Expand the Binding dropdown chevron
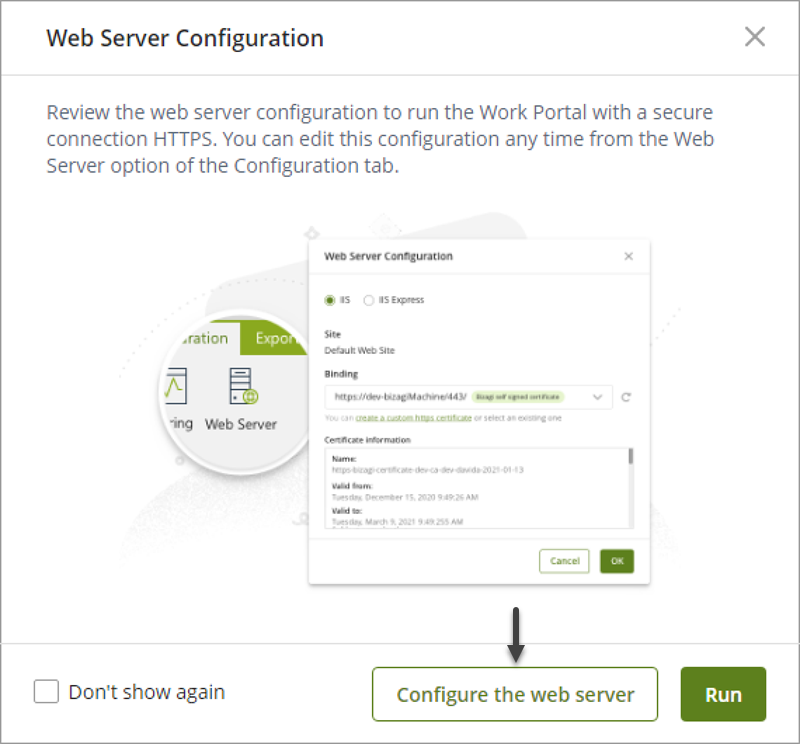Image resolution: width=800 pixels, height=744 pixels. (x=597, y=397)
